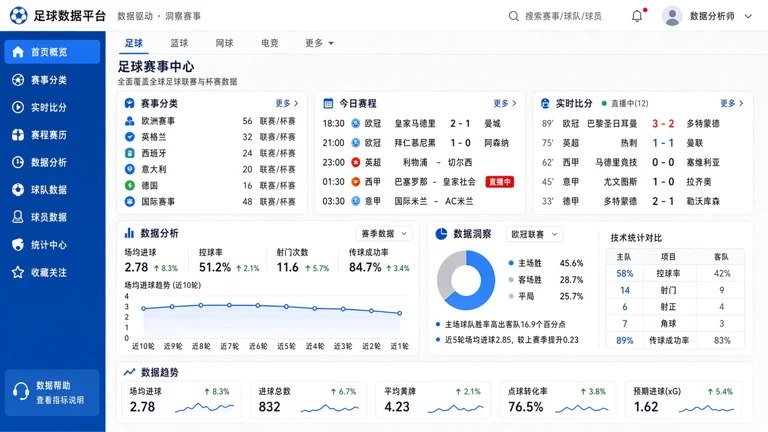Click the 球员数据 sidebar person icon
The image size is (768, 432).
pos(18,217)
